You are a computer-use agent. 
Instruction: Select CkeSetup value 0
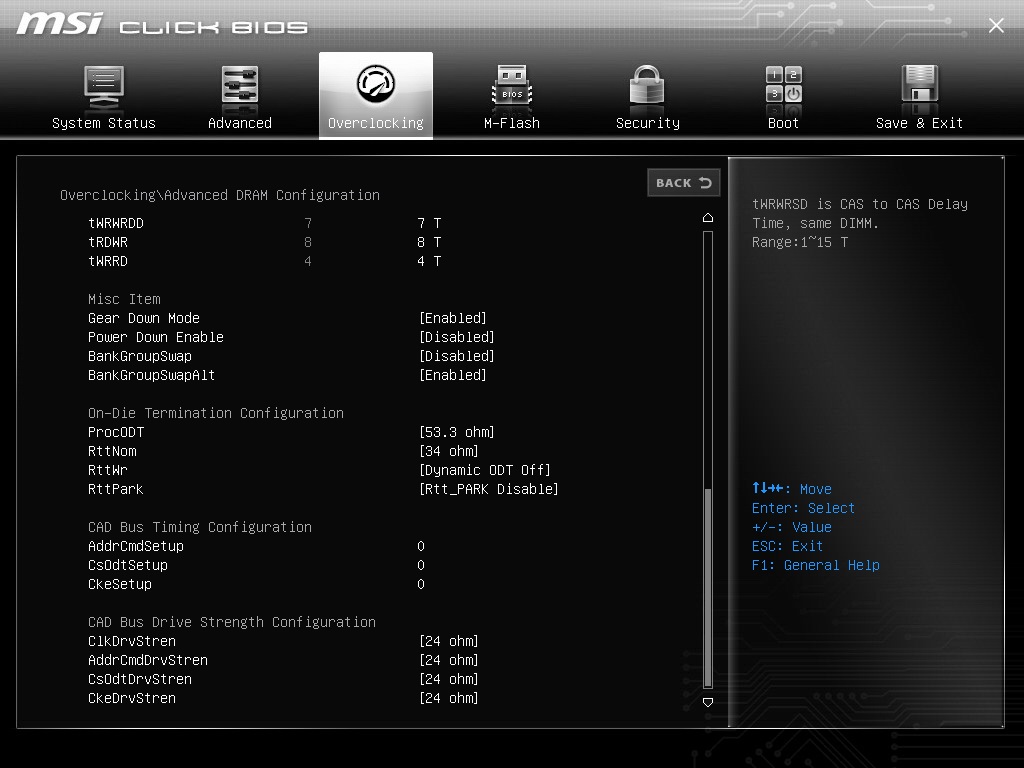point(421,584)
